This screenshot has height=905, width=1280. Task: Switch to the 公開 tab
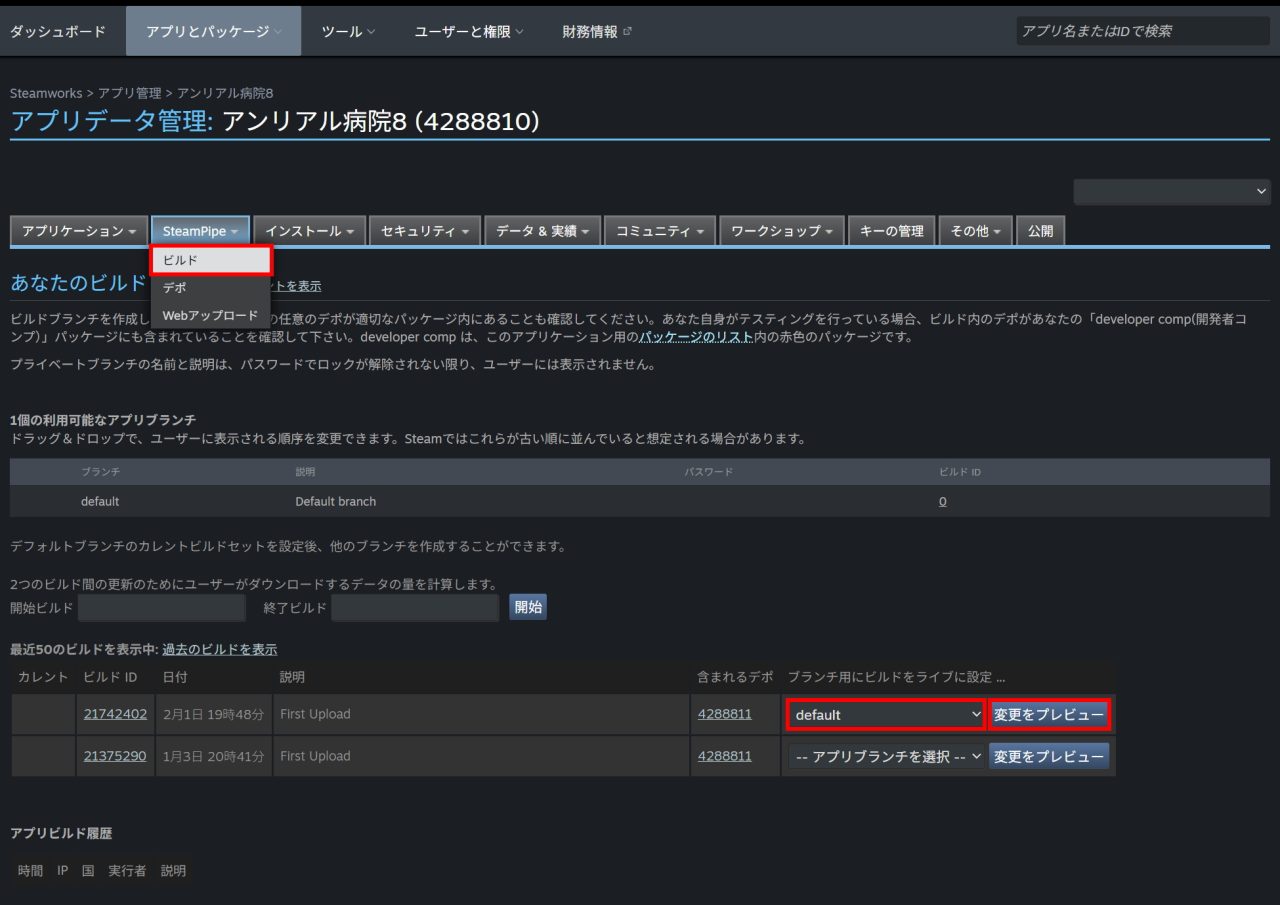pyautogui.click(x=1041, y=231)
